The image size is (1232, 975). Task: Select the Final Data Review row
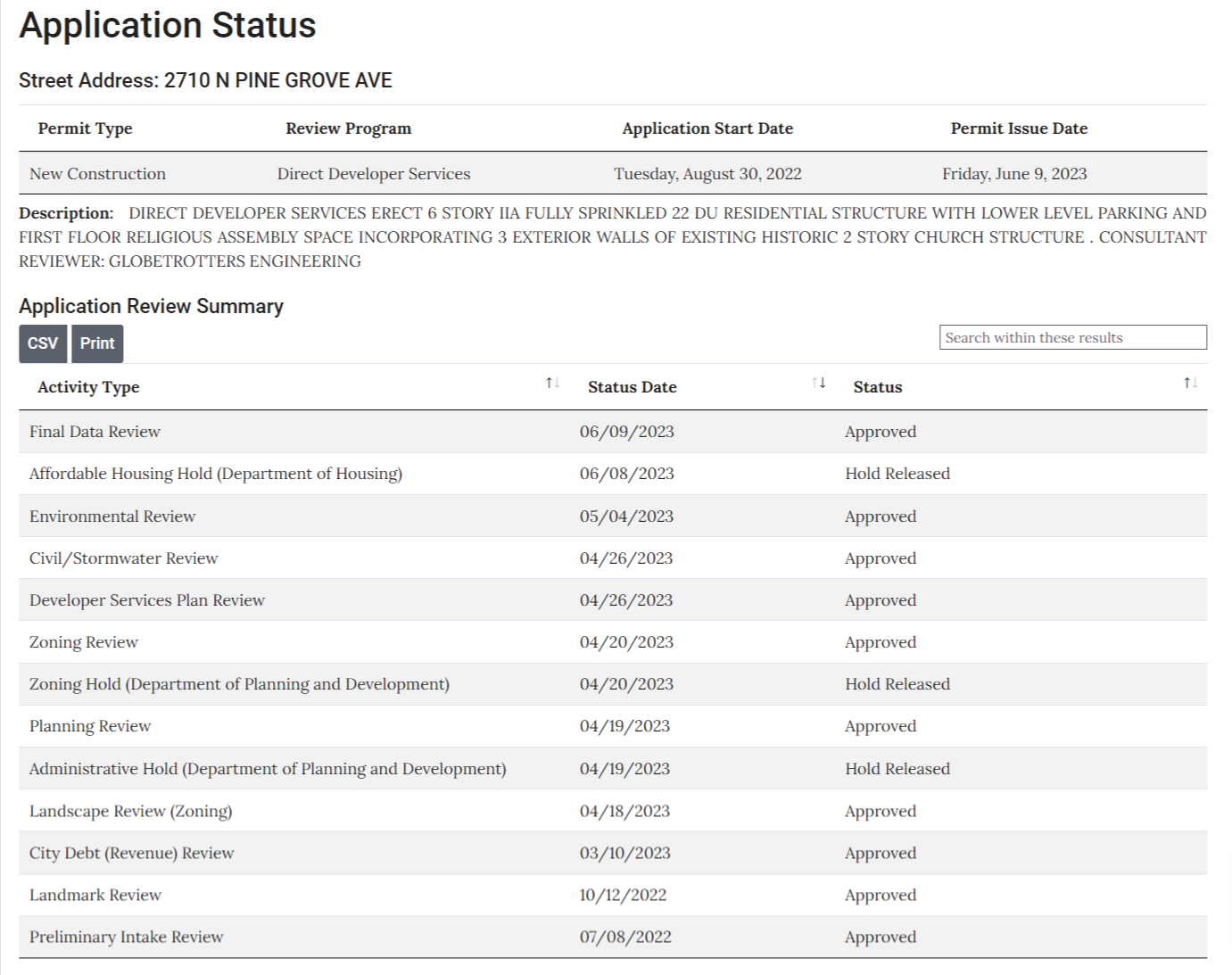point(613,432)
